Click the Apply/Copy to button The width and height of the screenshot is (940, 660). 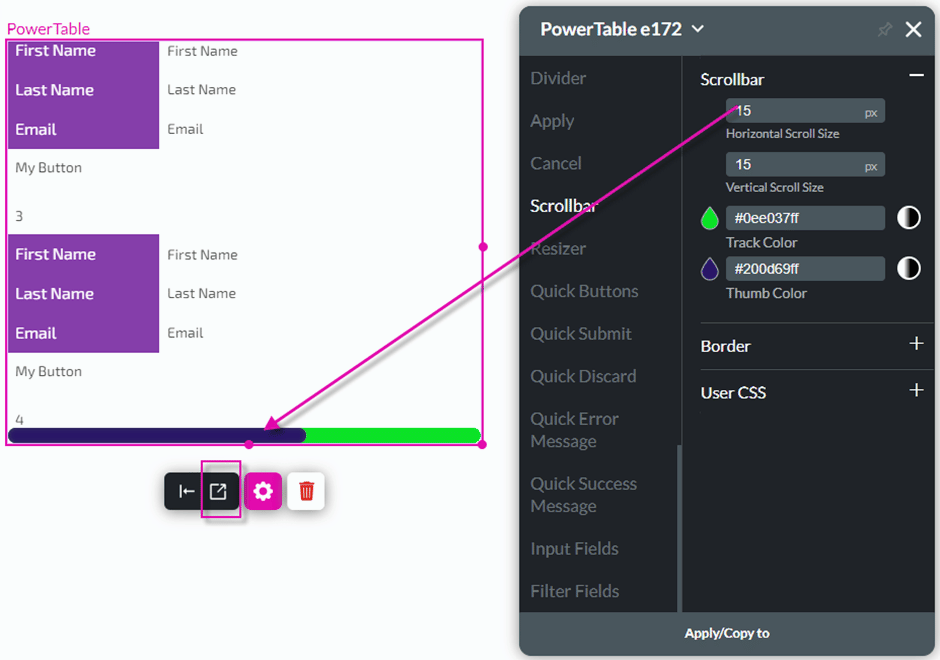click(x=727, y=633)
